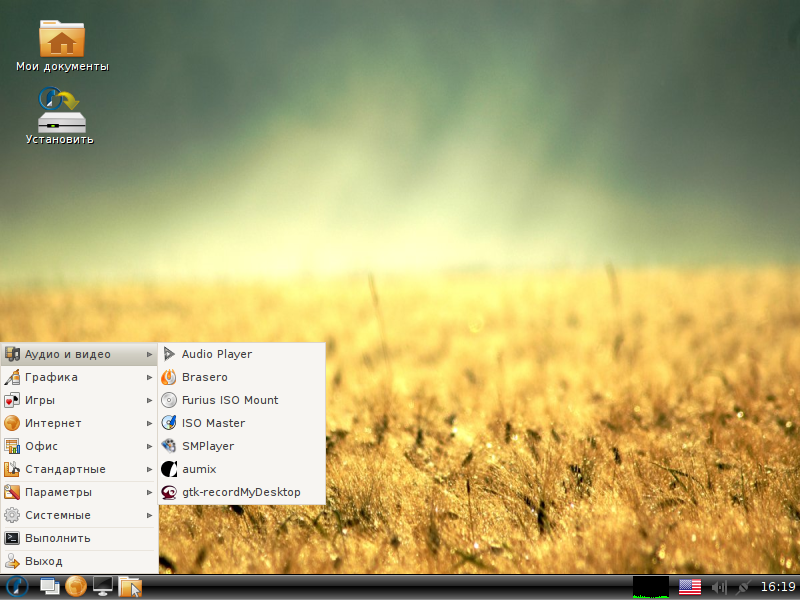The image size is (800, 600).
Task: Launch the web browser globe on taskbar
Action: [76, 587]
